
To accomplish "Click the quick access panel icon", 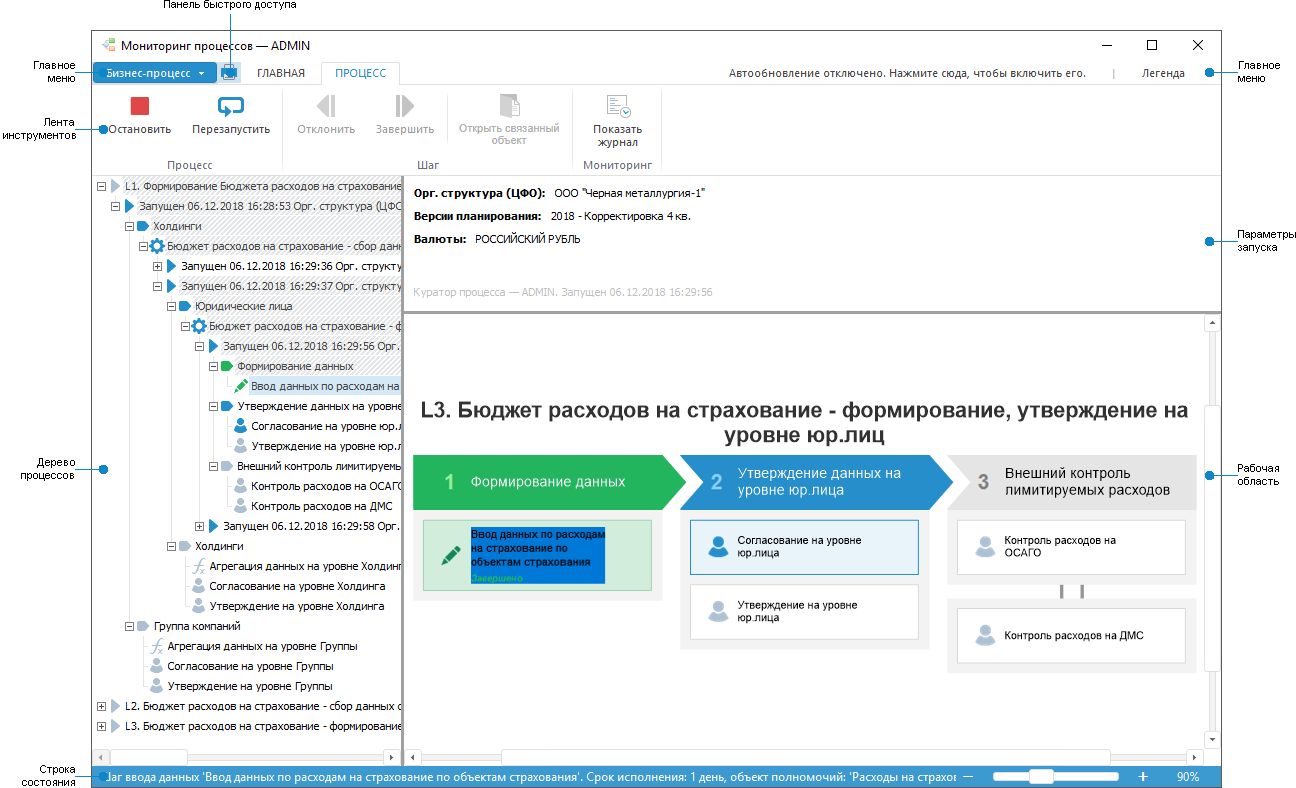I will [229, 72].
